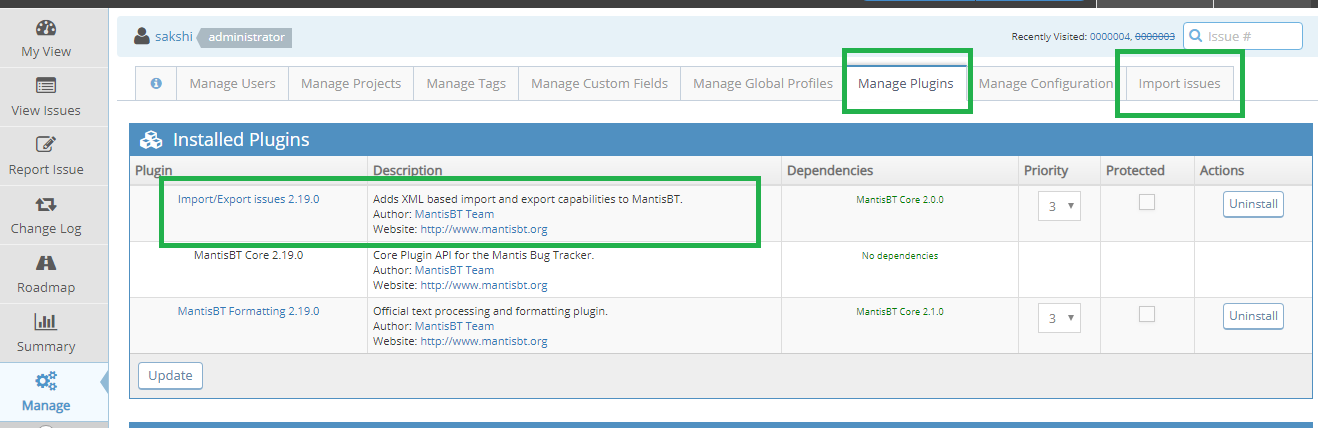1318x428 pixels.
Task: Select the Manage Plugins tab
Action: pos(906,84)
